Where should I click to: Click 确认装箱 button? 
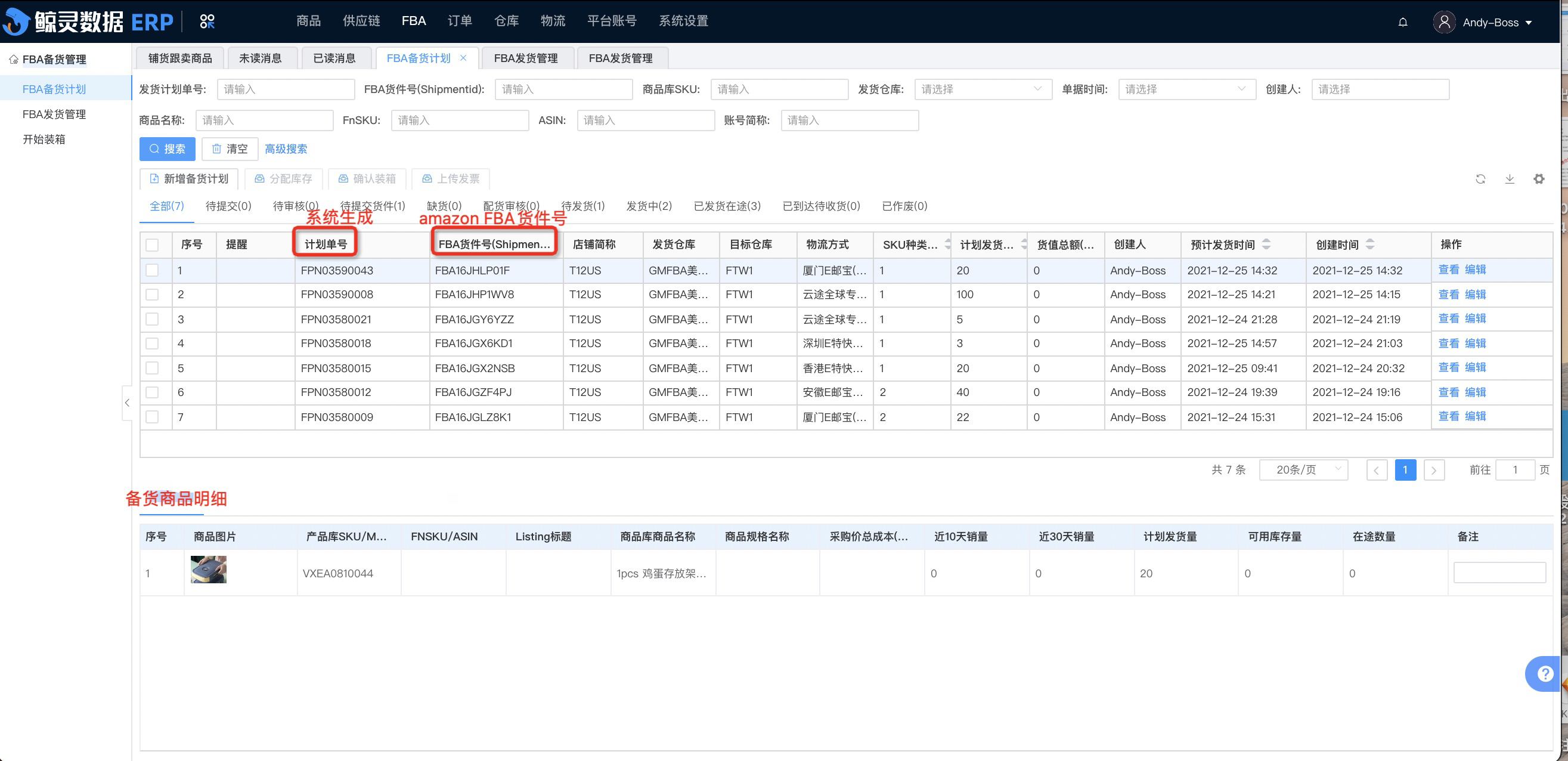point(367,179)
